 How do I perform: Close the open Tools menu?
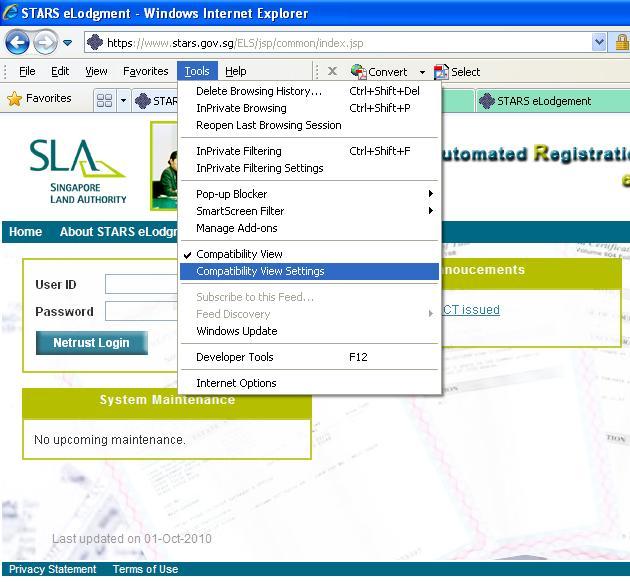[x=197, y=71]
